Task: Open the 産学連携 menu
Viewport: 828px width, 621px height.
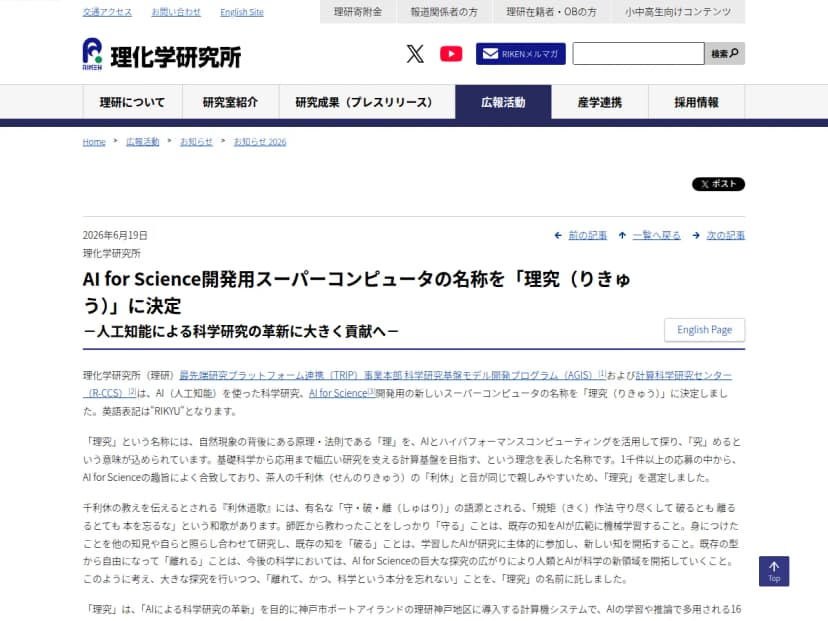Action: [600, 102]
